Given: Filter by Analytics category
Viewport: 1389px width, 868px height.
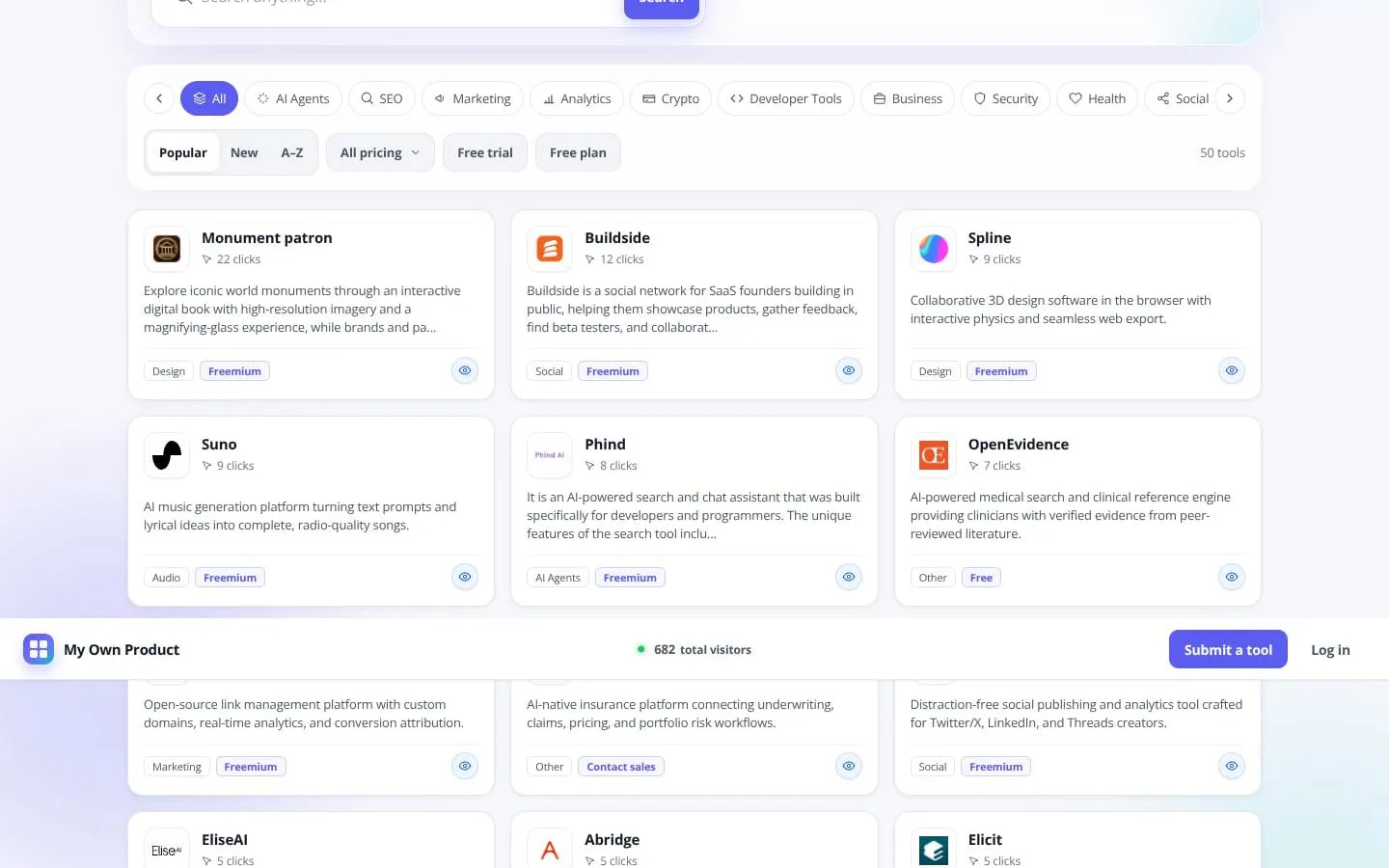Looking at the screenshot, I should [x=577, y=98].
